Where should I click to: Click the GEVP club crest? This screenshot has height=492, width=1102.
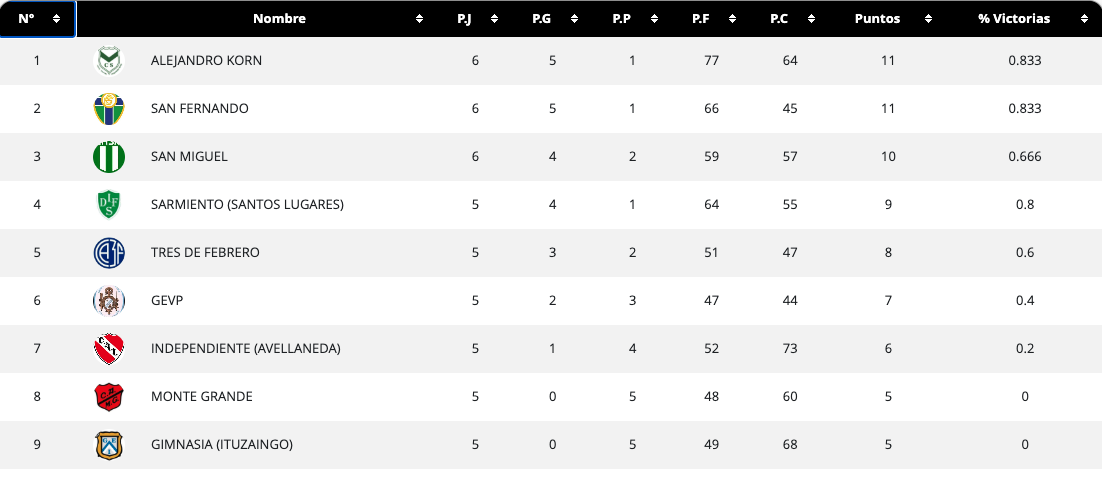click(109, 301)
